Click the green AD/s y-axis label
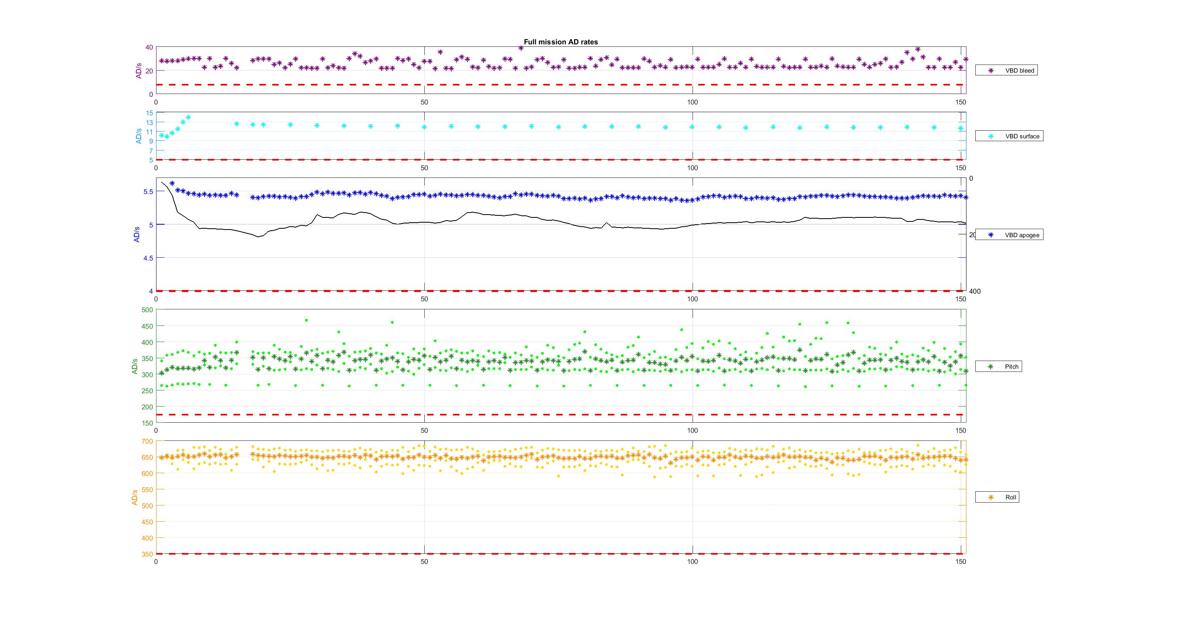The image size is (1200, 622). [x=136, y=367]
